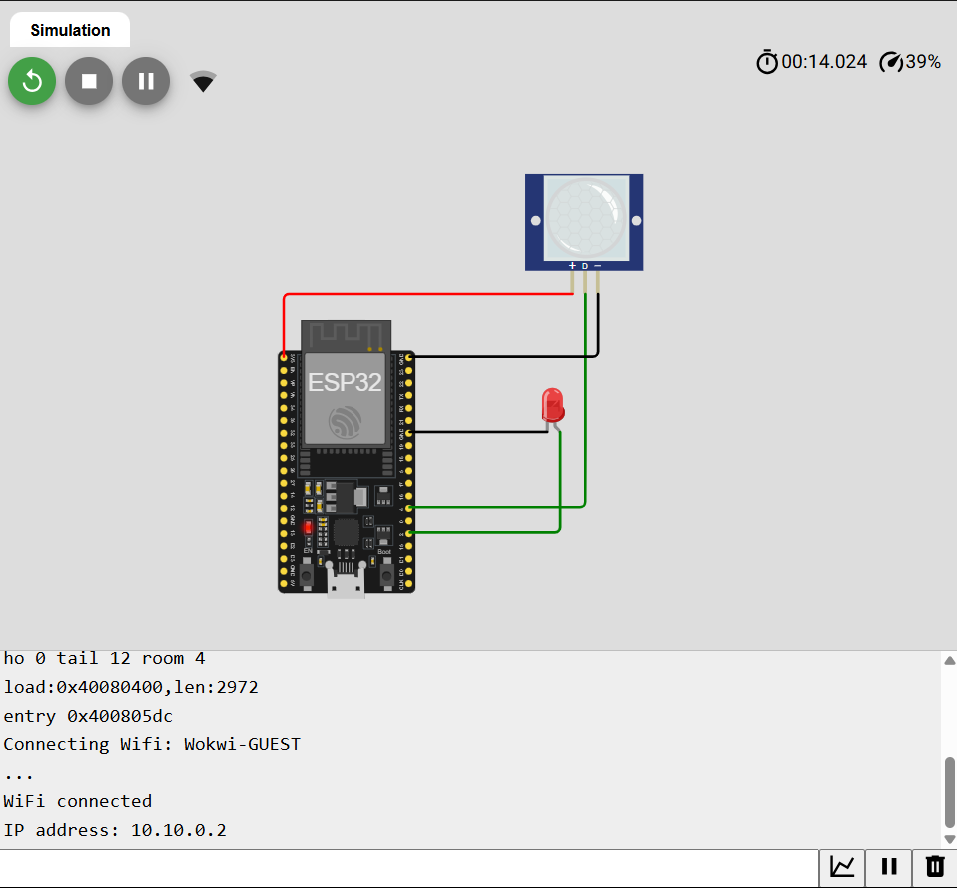The width and height of the screenshot is (957, 888).
Task: Click the scrollbar down arrow
Action: [948, 839]
